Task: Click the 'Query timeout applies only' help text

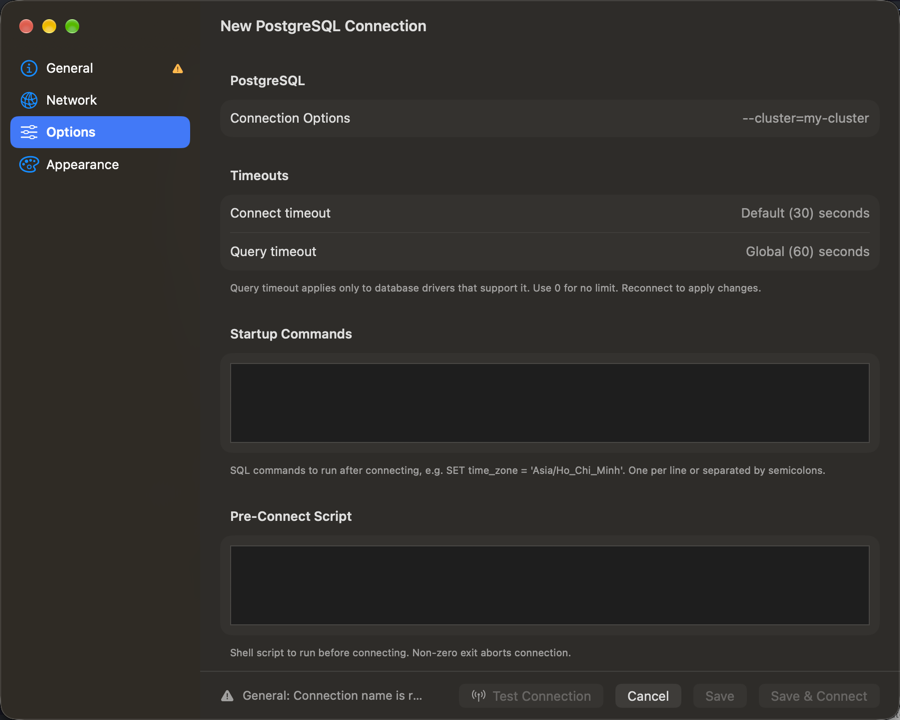Action: pyautogui.click(x=495, y=288)
